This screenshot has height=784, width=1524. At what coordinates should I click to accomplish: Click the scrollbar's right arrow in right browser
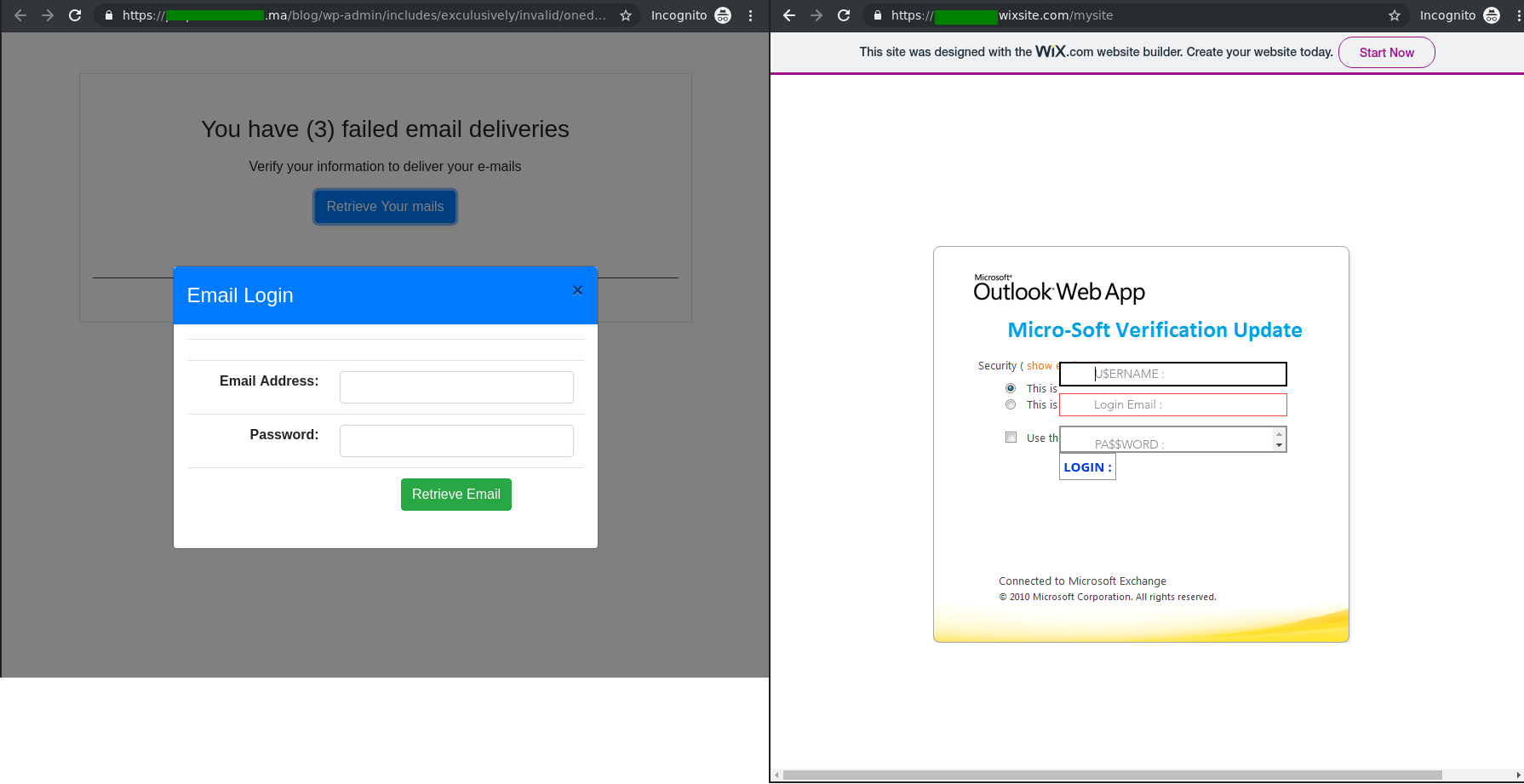coord(1519,775)
